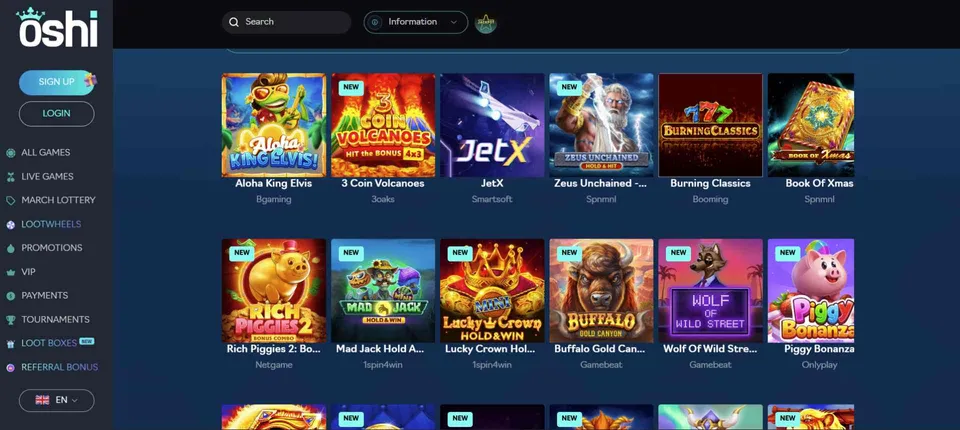960x430 pixels.
Task: Click the Tournaments trophy icon
Action: [x=10, y=320]
